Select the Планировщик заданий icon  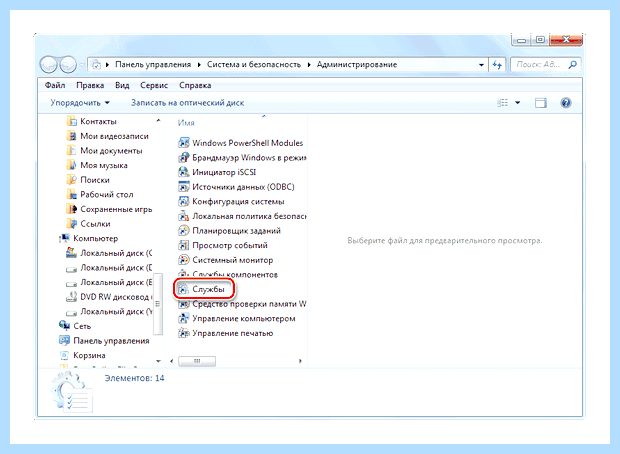[183, 231]
